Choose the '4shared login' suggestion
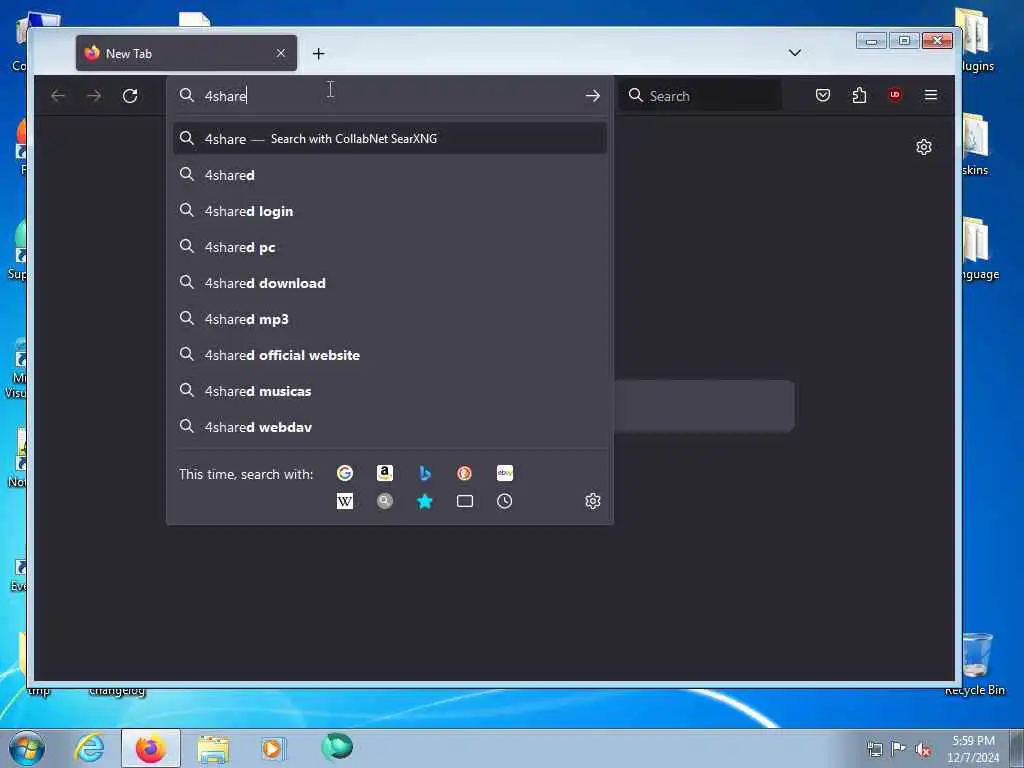This screenshot has width=1024, height=768. pos(390,211)
